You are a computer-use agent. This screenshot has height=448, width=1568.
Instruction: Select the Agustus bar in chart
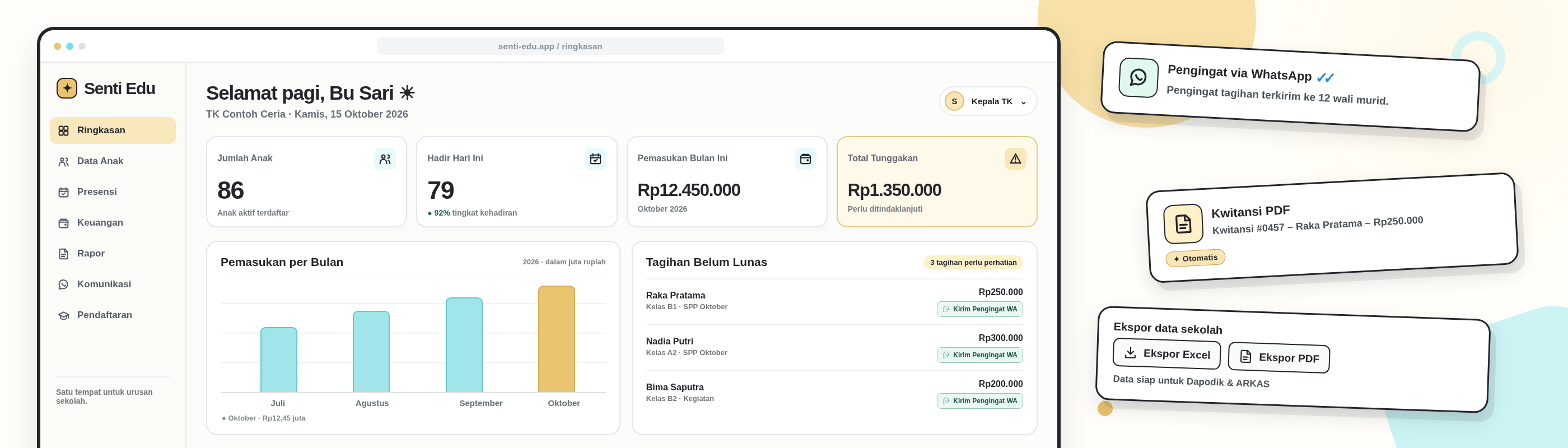371,352
